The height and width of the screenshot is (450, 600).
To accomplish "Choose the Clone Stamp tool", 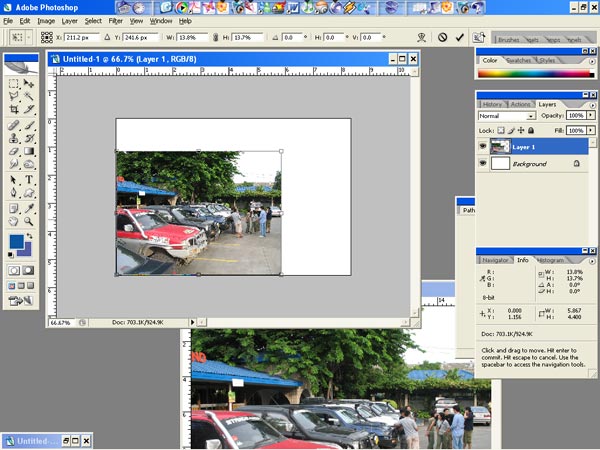I will tap(14, 138).
